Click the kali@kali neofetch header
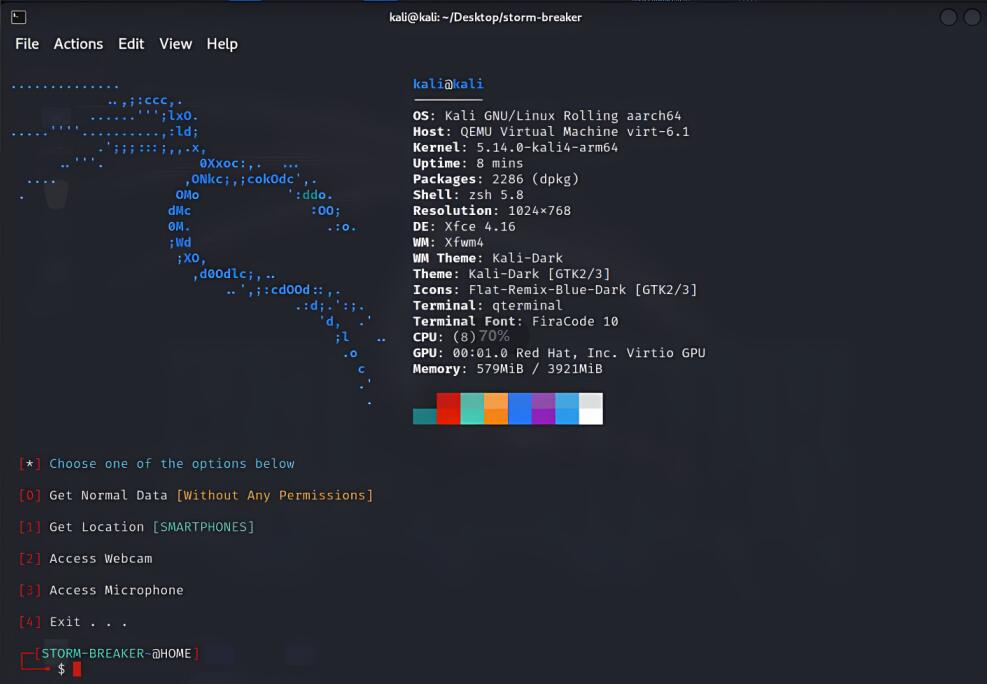The image size is (987, 684). 448,84
